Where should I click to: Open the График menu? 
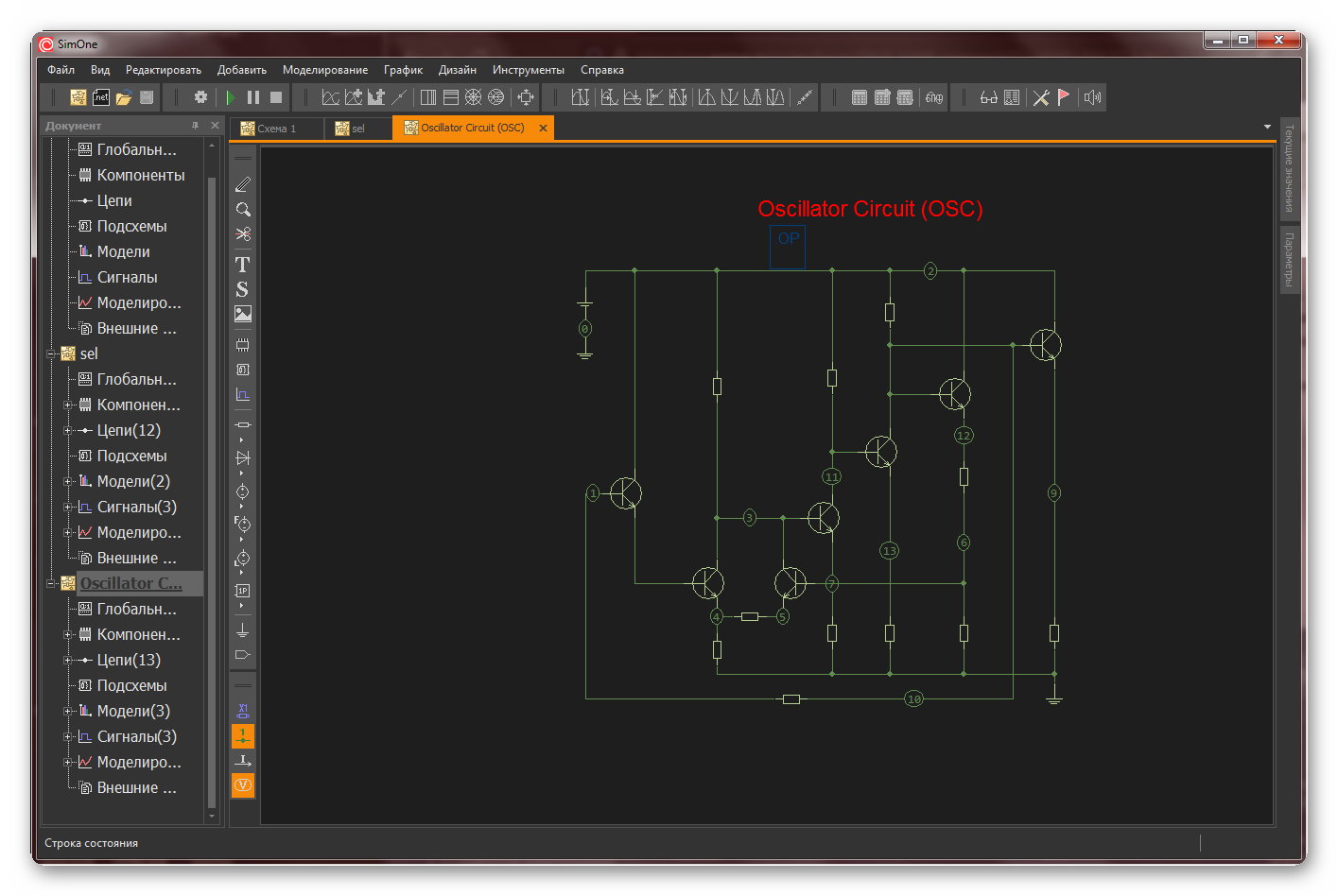coord(404,70)
